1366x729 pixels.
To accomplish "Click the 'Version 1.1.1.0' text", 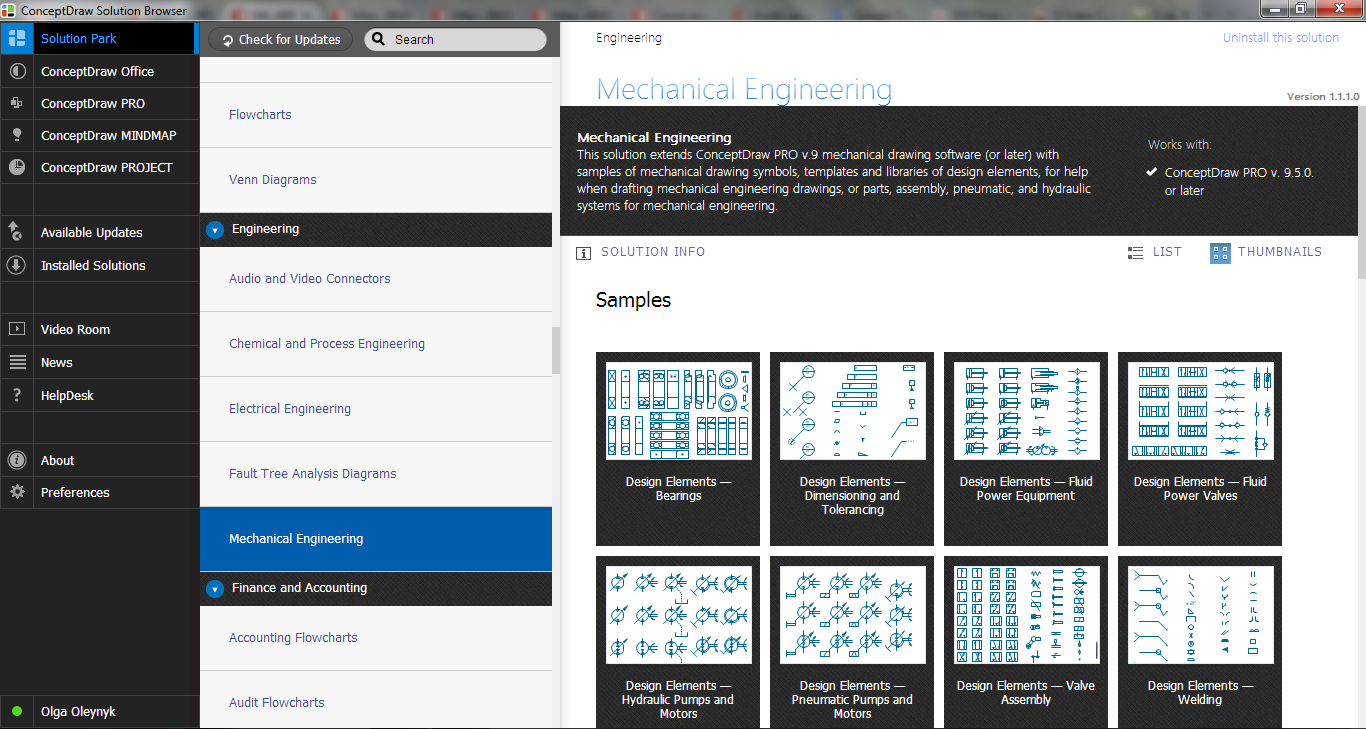I will coord(1323,97).
